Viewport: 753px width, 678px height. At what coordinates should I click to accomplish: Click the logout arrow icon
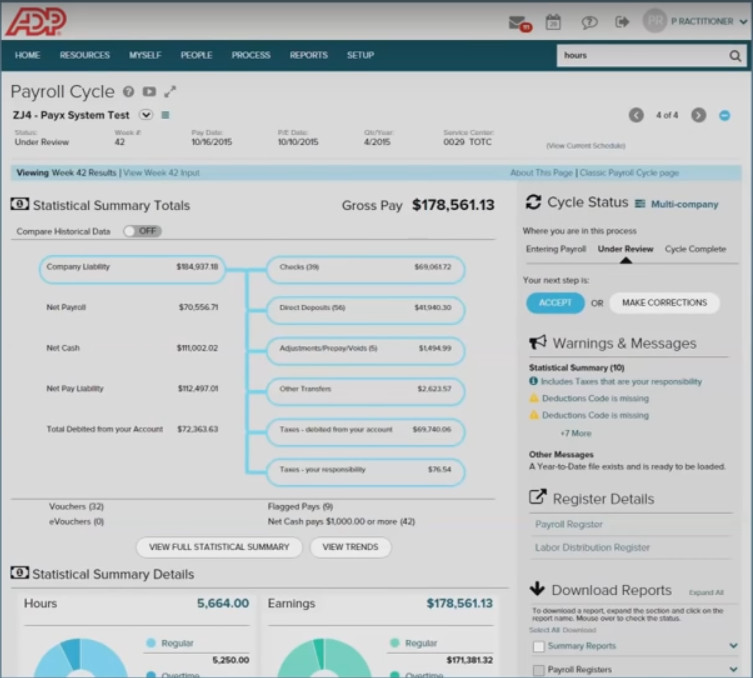pyautogui.click(x=622, y=22)
